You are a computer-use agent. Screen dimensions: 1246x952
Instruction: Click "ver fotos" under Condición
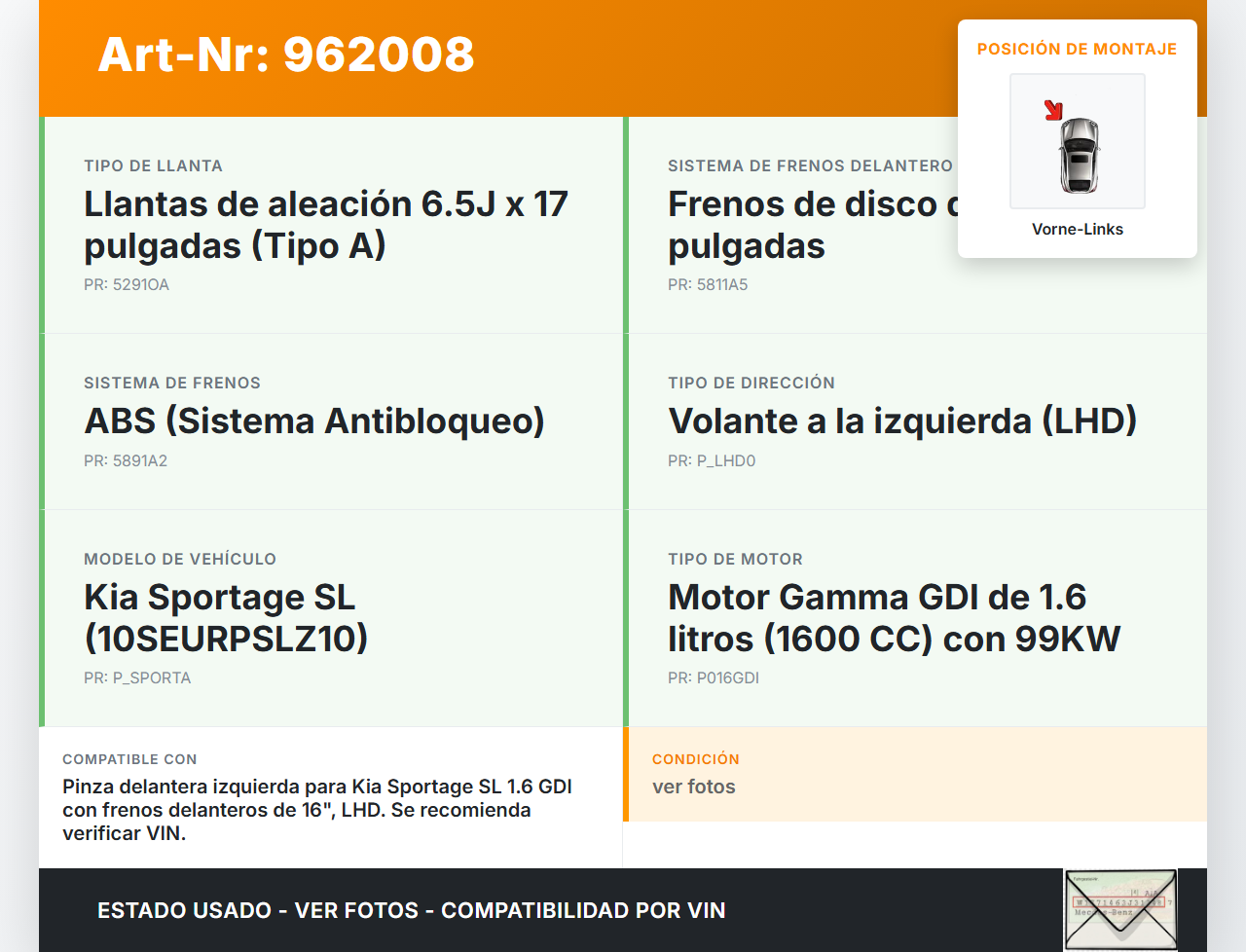694,787
